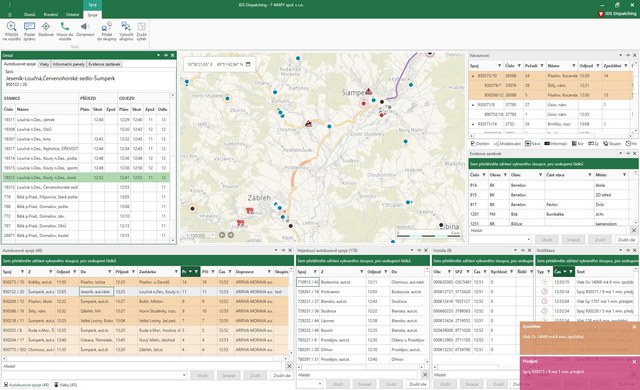This screenshot has height=390, width=640.
Task: Open the Ostatní ribbon tab
Action: [72, 15]
